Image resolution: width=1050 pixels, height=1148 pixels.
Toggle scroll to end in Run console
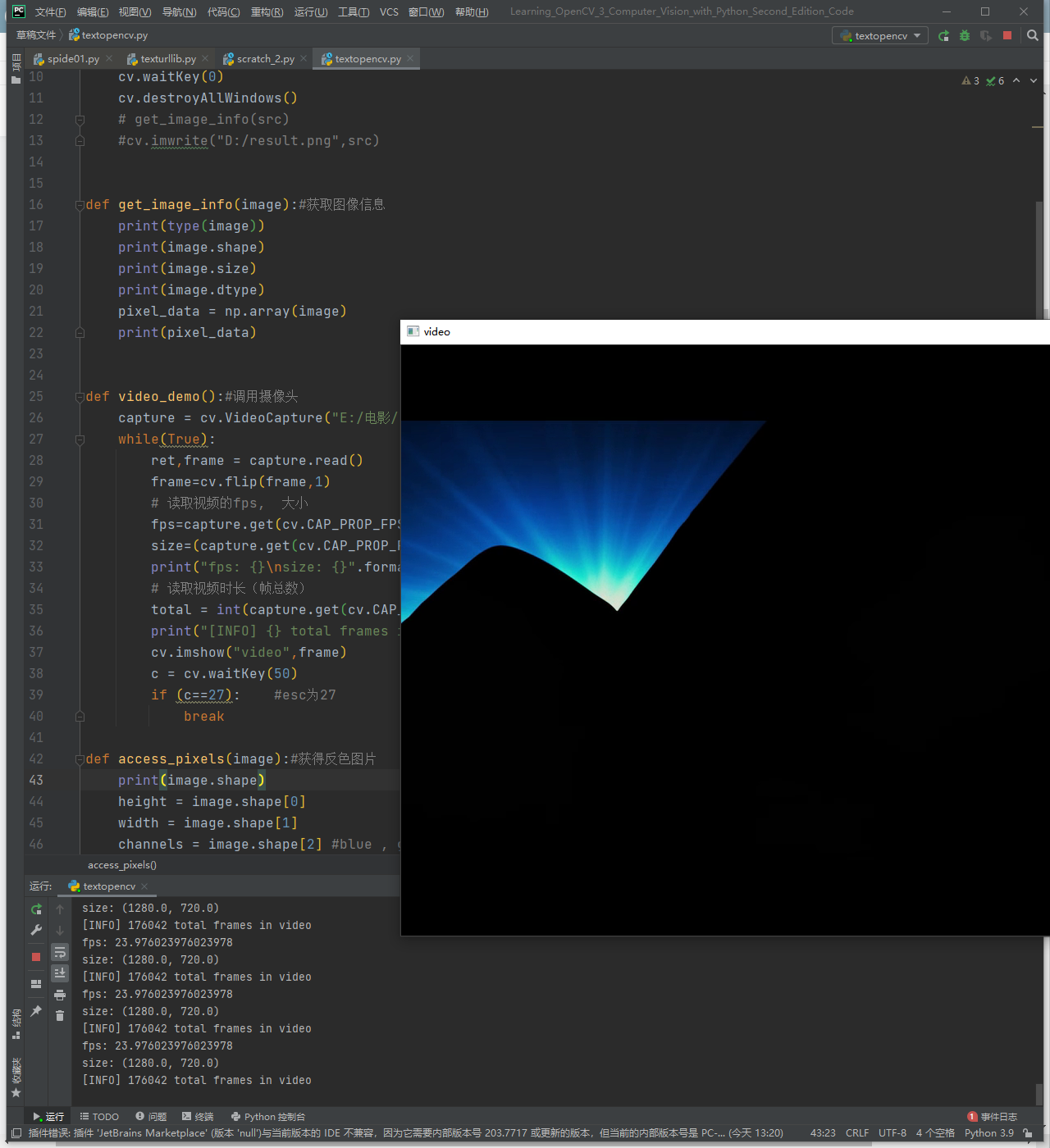pyautogui.click(x=60, y=973)
